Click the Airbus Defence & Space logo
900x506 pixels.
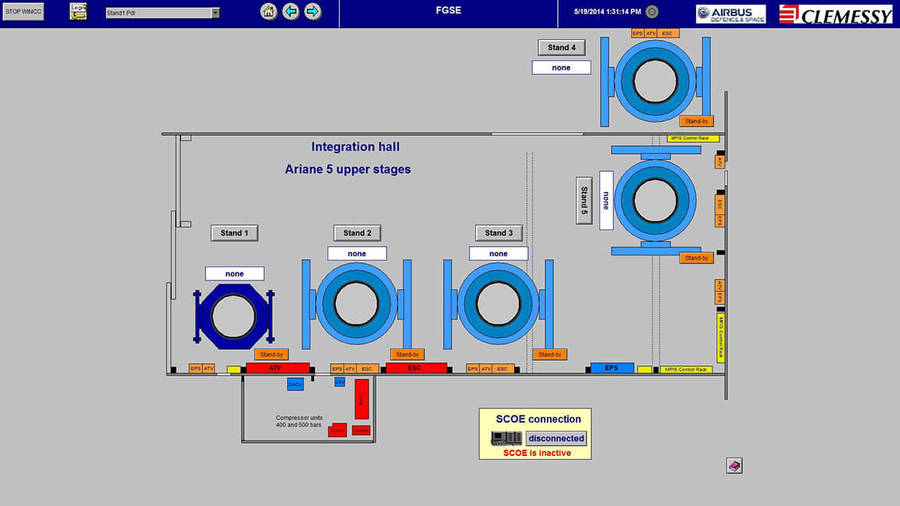tap(731, 14)
